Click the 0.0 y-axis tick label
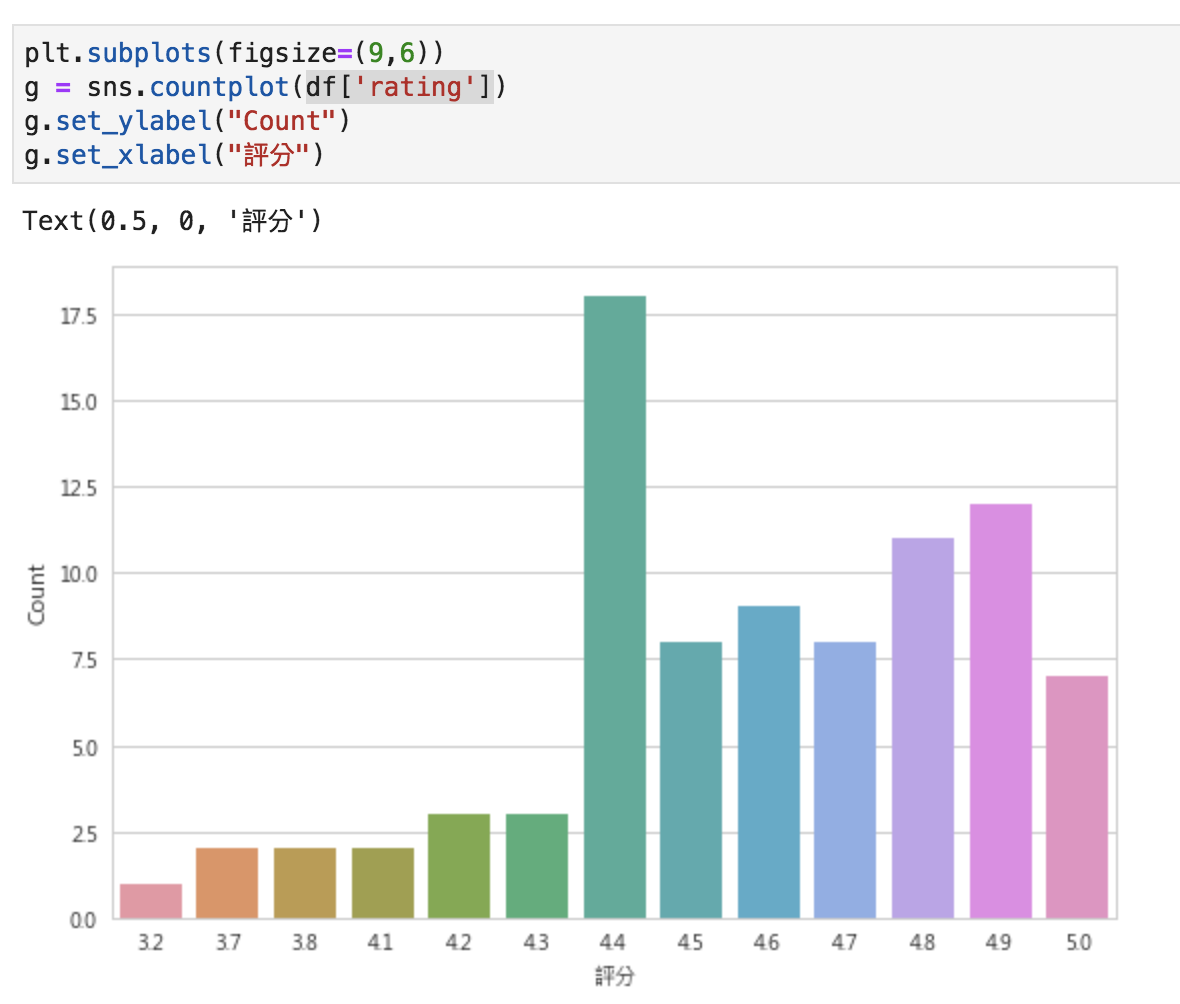Image resolution: width=1180 pixels, height=1004 pixels. coord(83,920)
